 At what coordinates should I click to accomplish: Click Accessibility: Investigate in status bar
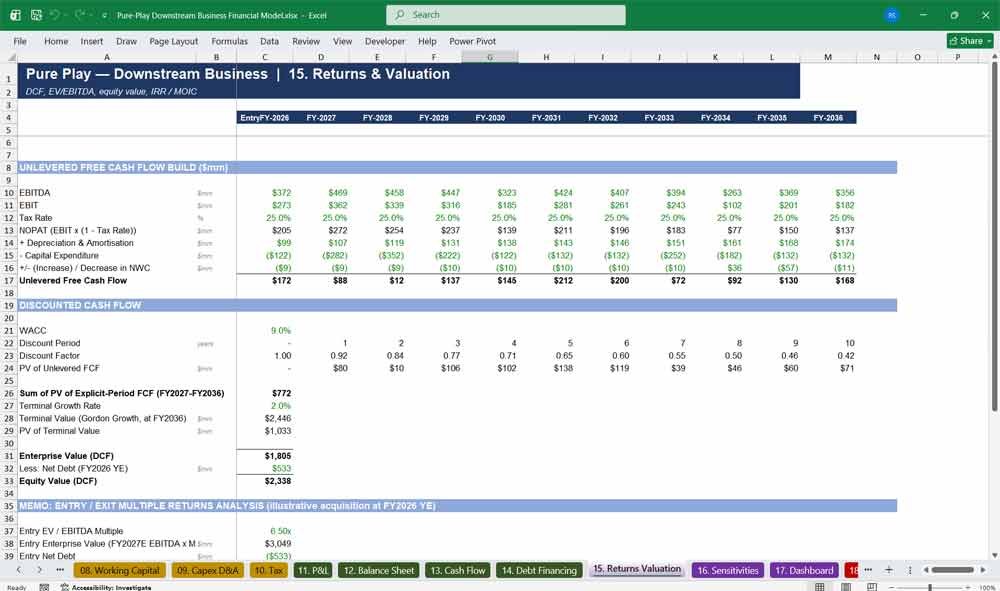(106, 587)
